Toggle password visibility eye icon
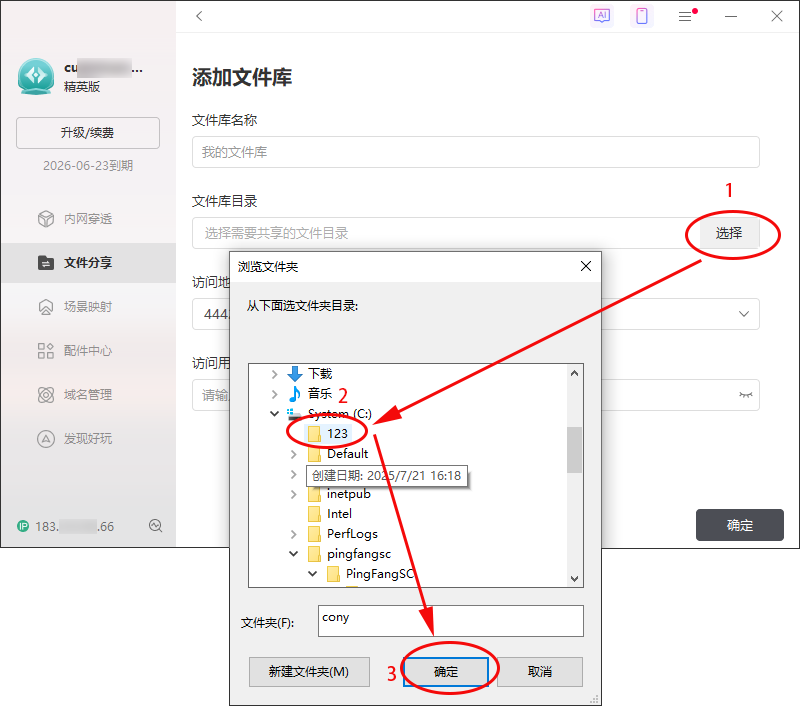The height and width of the screenshot is (706, 800). [x=744, y=394]
